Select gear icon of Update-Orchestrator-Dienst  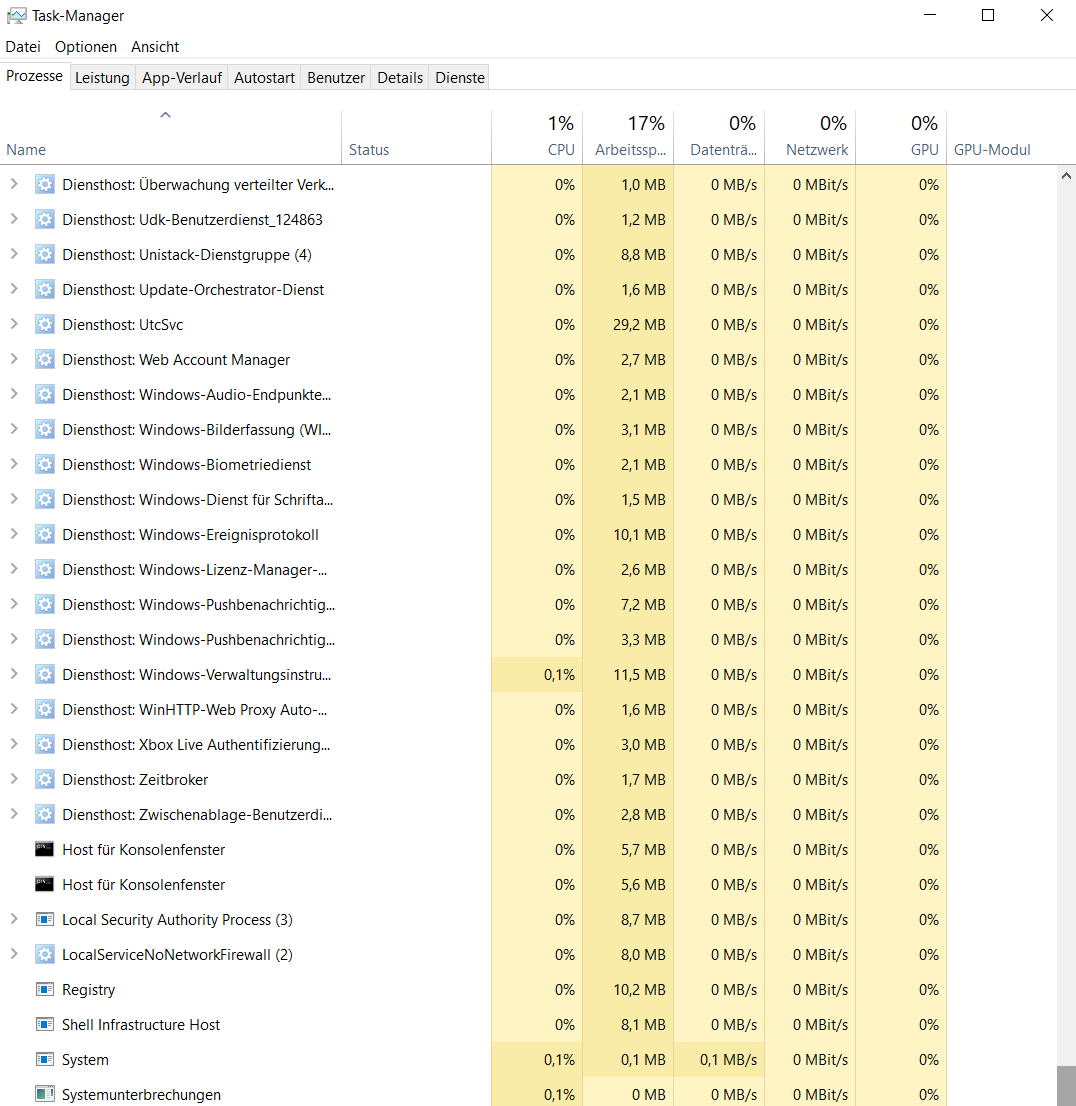[x=44, y=290]
